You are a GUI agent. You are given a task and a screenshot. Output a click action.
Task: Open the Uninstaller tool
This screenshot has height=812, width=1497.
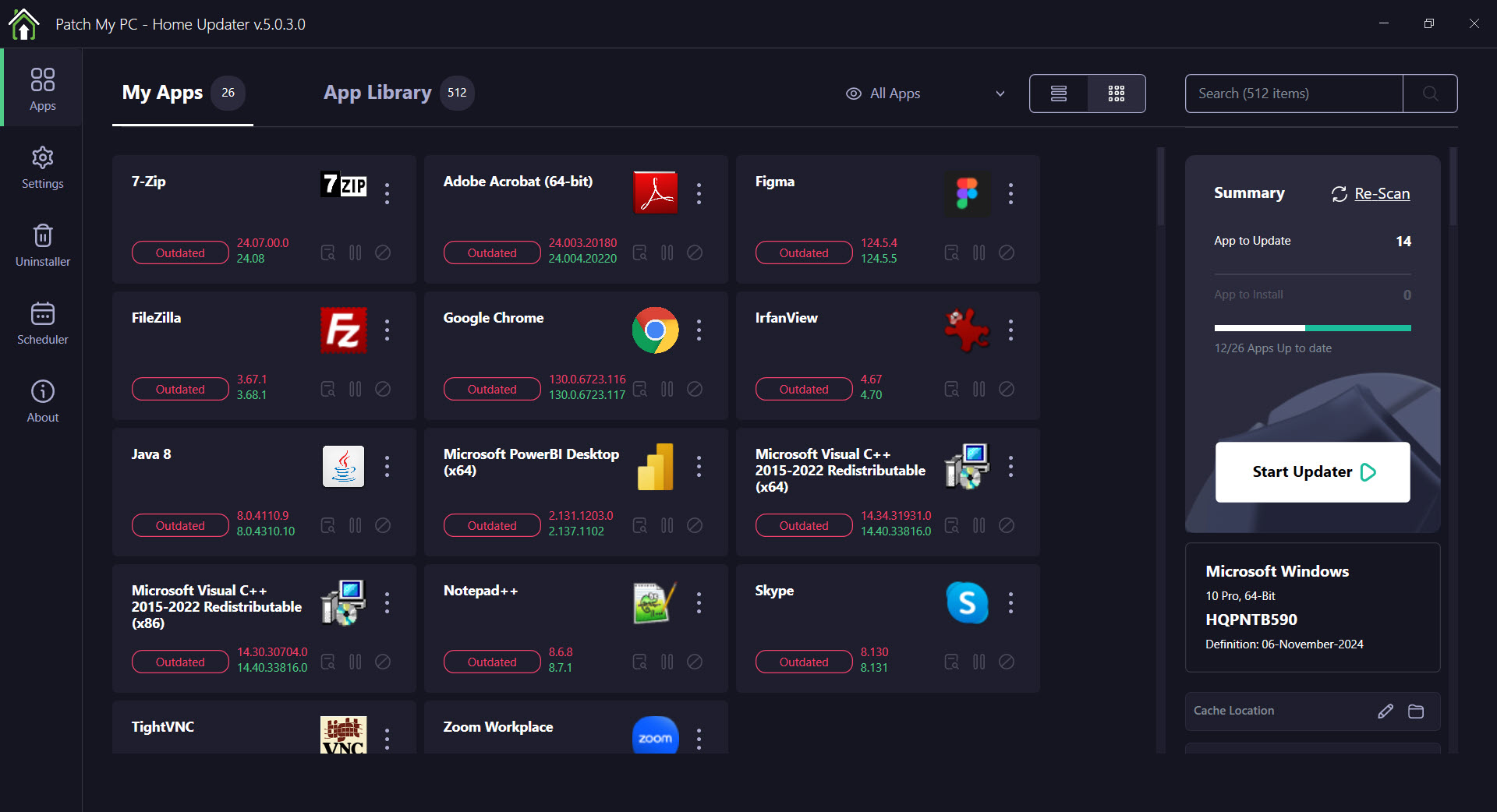(42, 245)
